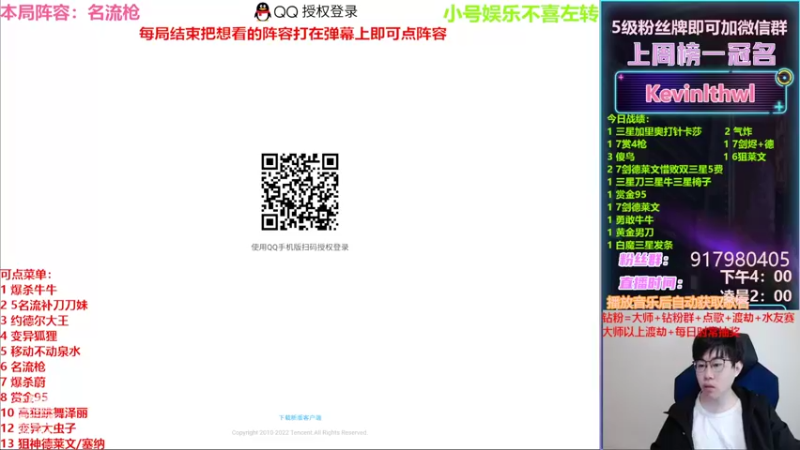Click the '上周榜一冠名' title

pos(701,54)
